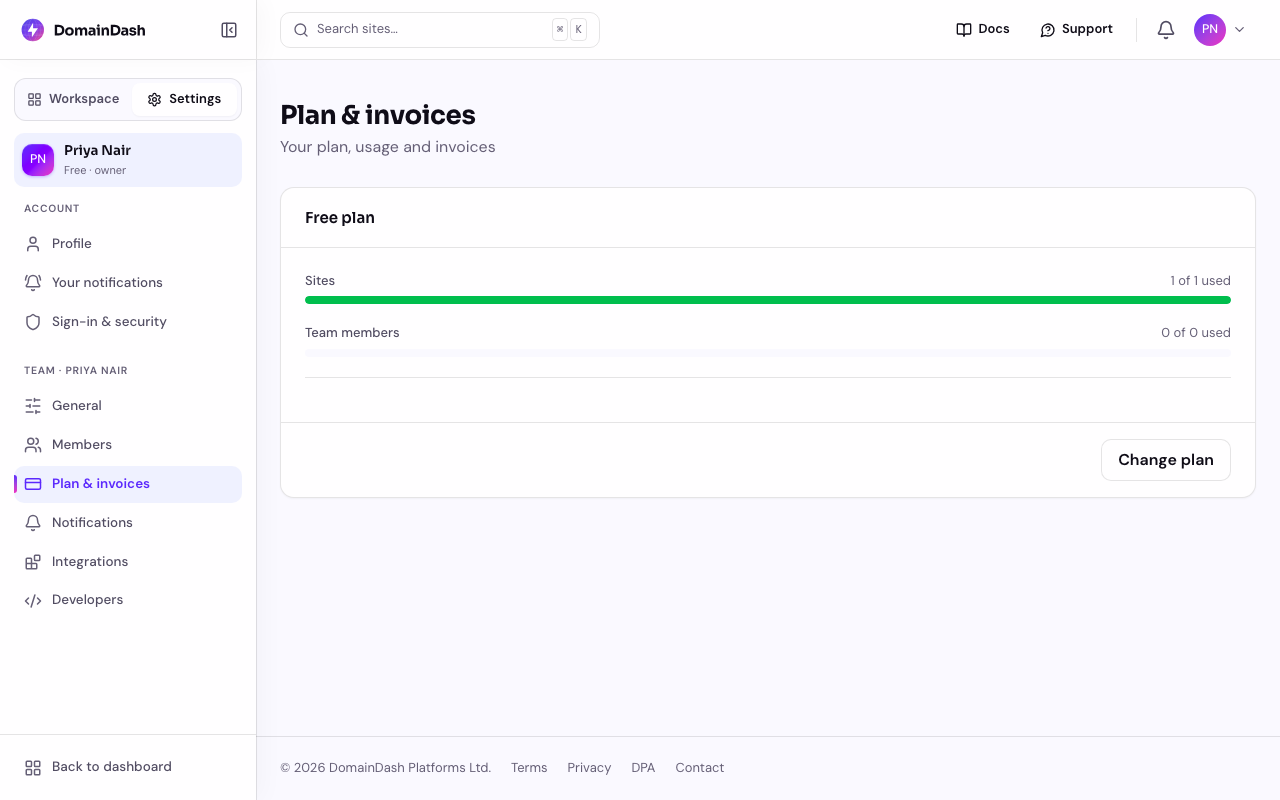Click the Profile person icon
1280x800 pixels.
pos(33,244)
